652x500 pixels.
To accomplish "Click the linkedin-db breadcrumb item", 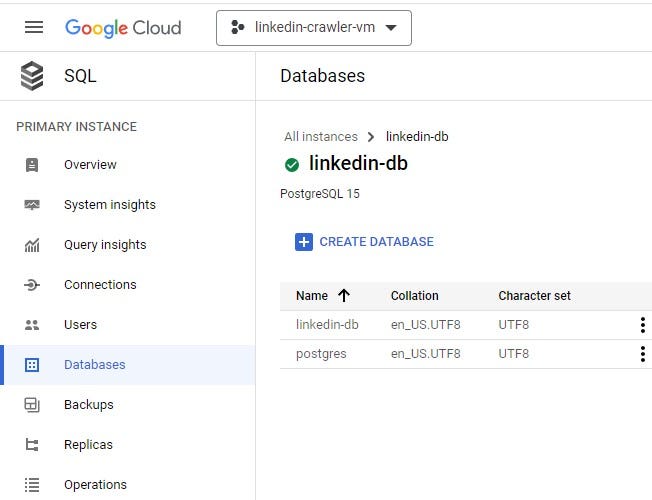I will tap(417, 136).
